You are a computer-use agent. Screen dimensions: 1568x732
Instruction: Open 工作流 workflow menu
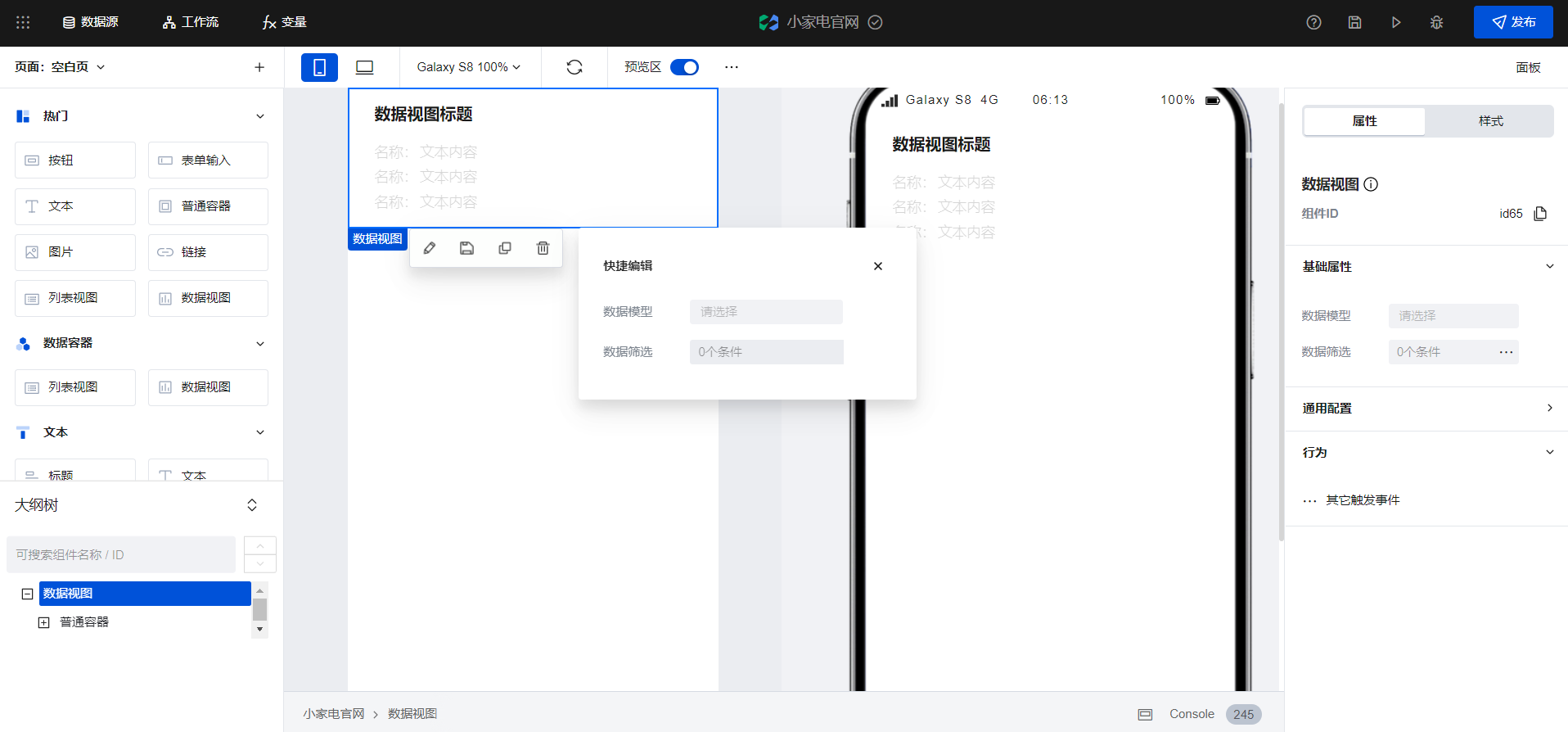click(x=191, y=22)
